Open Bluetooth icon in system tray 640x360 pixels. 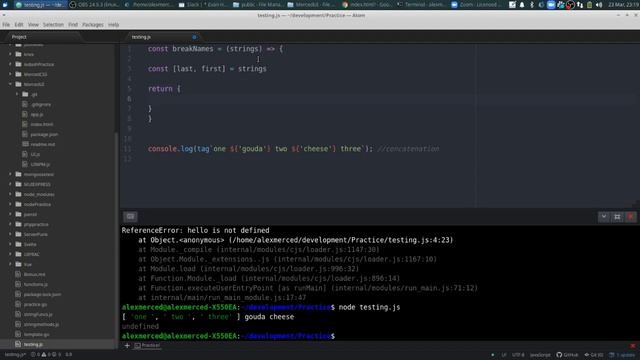(x=531, y=5)
